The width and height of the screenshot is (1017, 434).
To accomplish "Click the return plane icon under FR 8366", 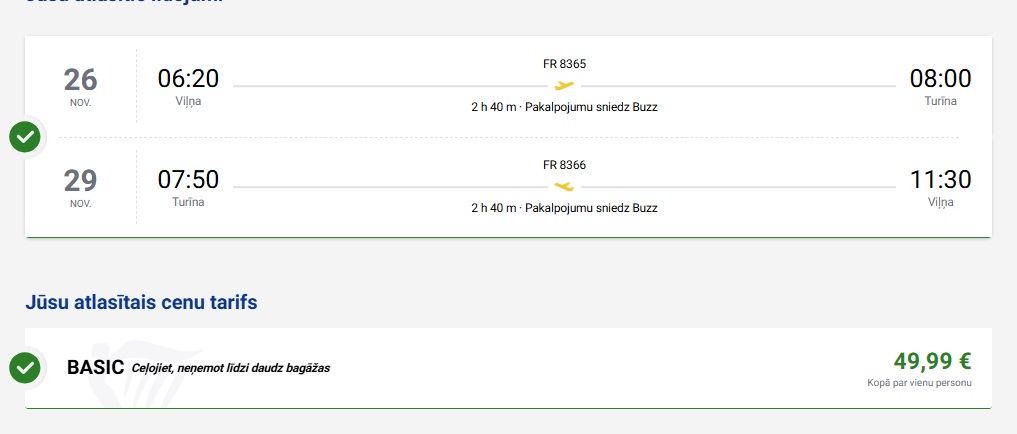I will click(565, 186).
